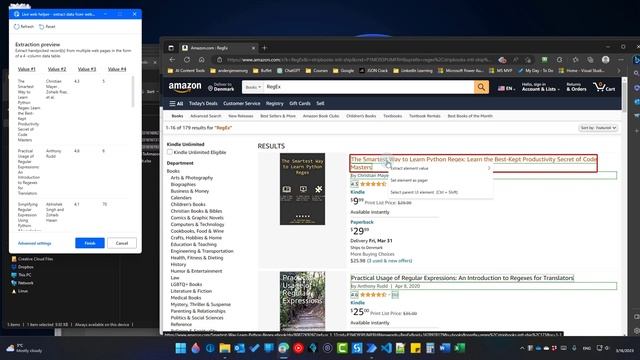
Task: Open Excel from the taskbar
Action: pos(460,348)
